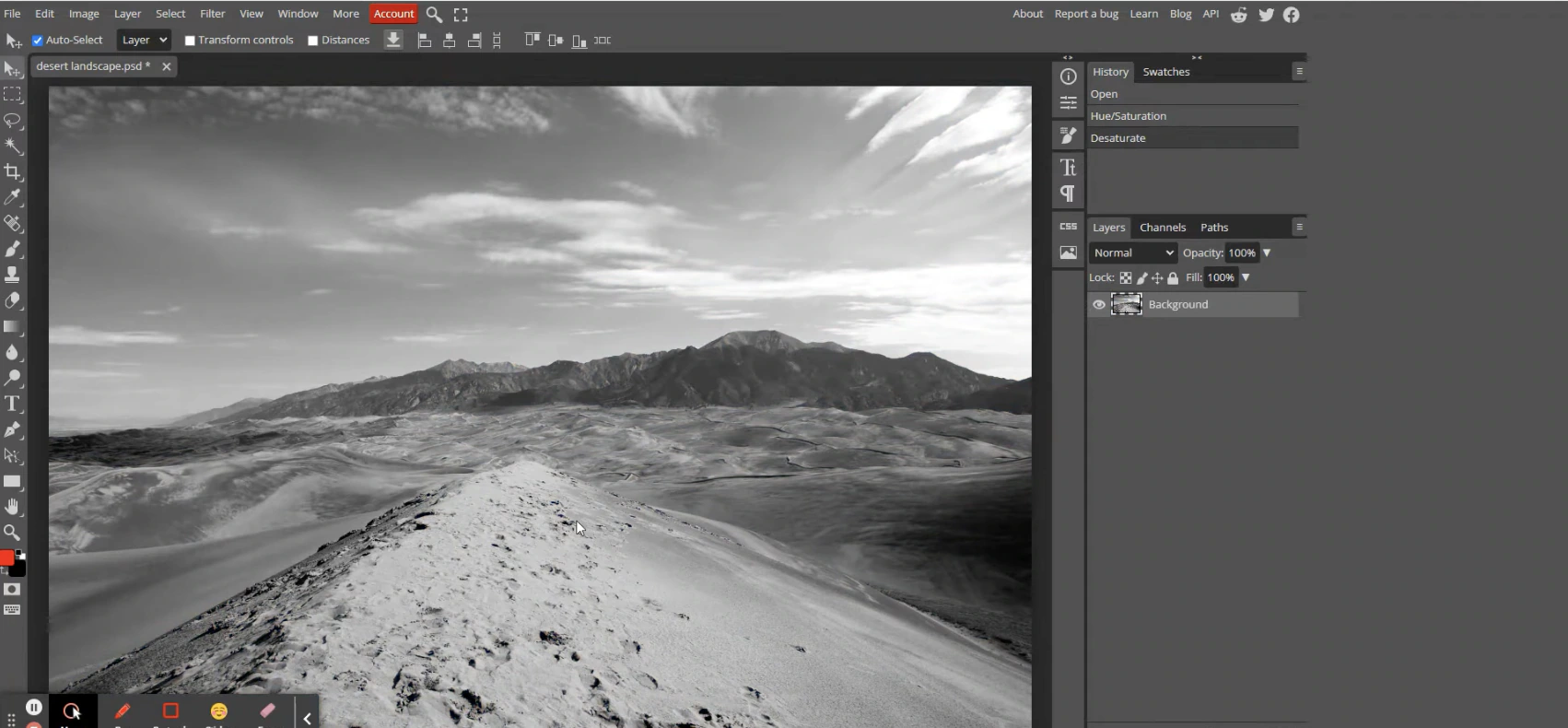Open the History panel options menu
The width and height of the screenshot is (1568, 728).
pos(1299,71)
